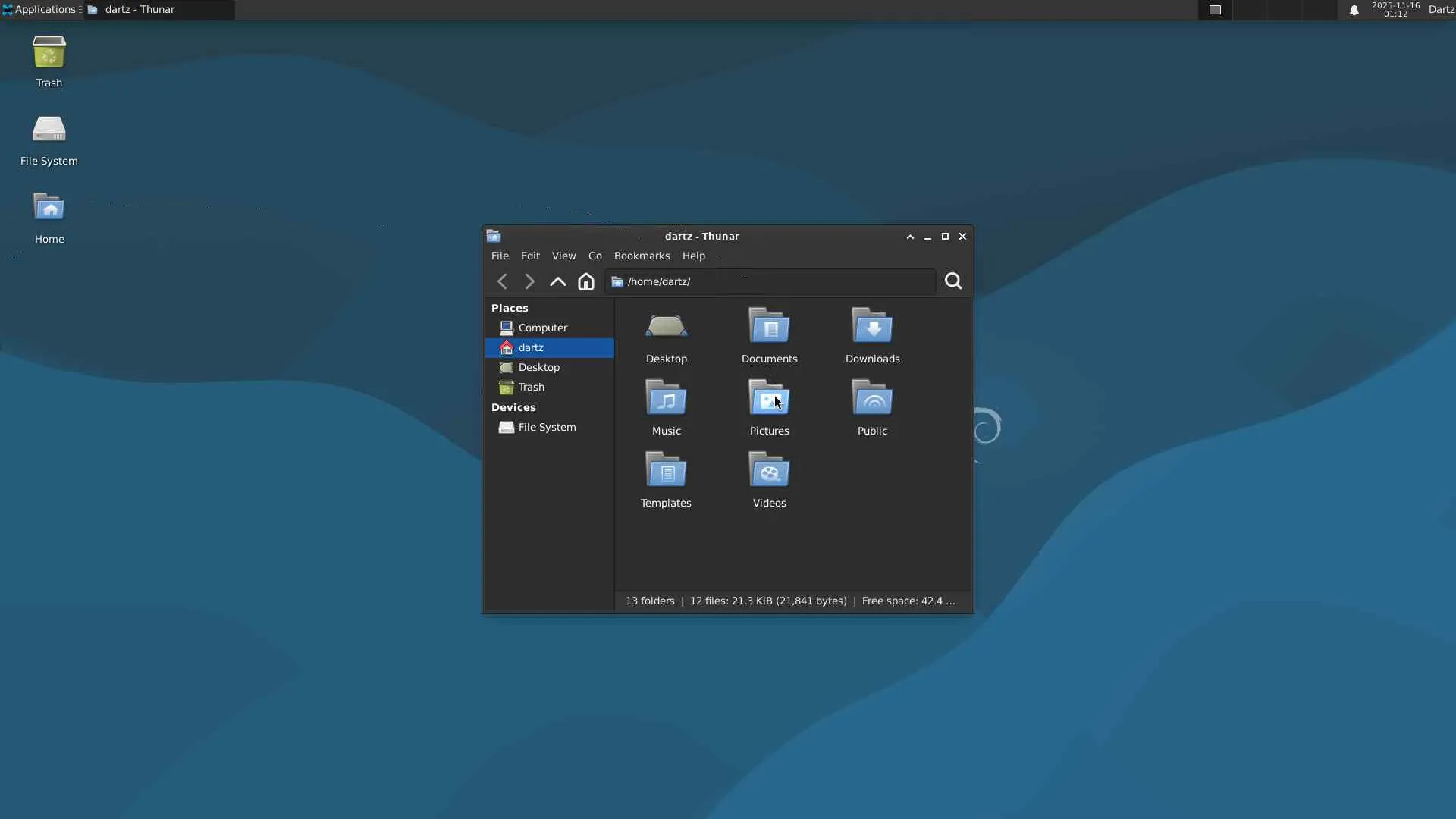Image resolution: width=1456 pixels, height=819 pixels.
Task: Select the Templates folder icon
Action: click(x=666, y=471)
